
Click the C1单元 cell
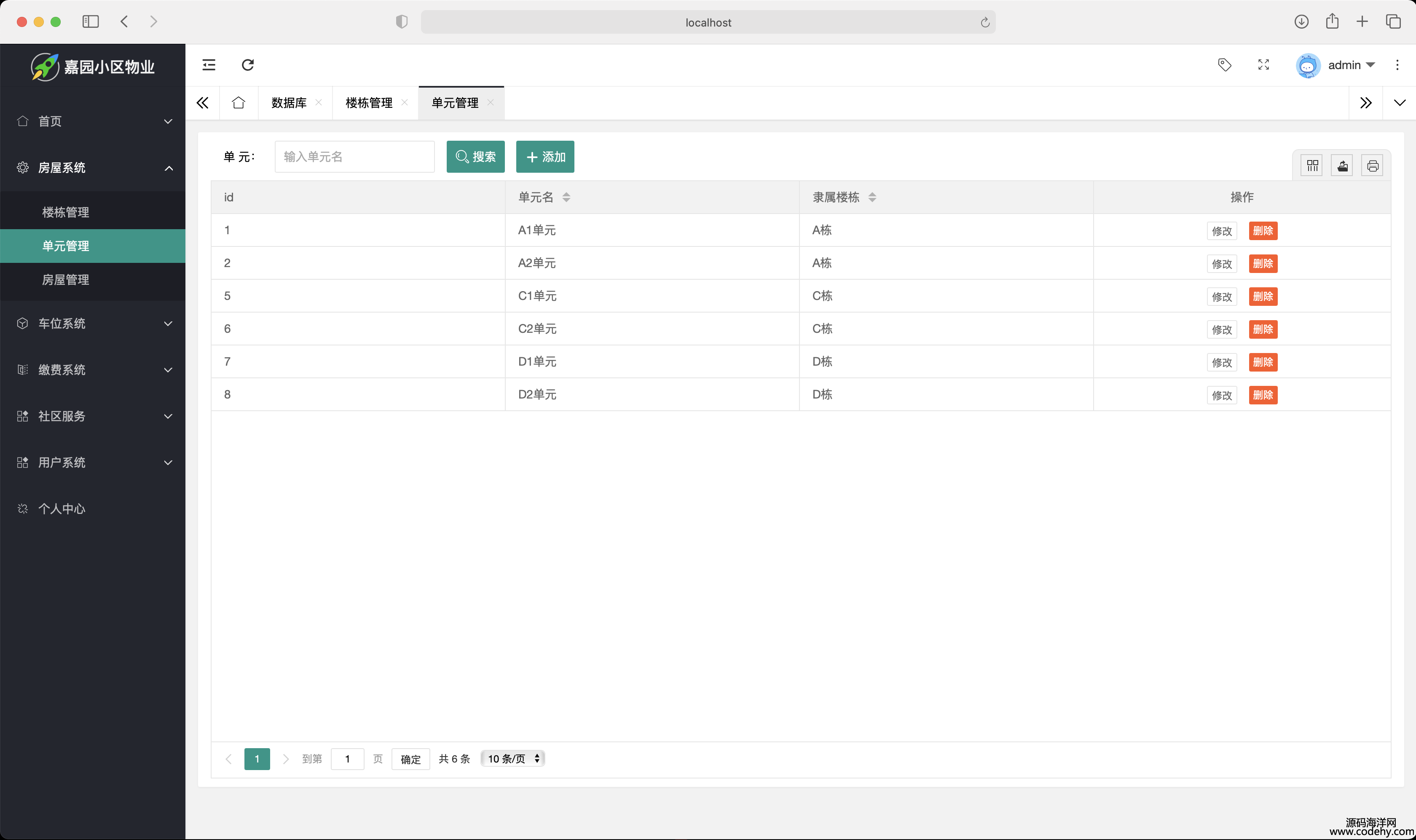(652, 296)
